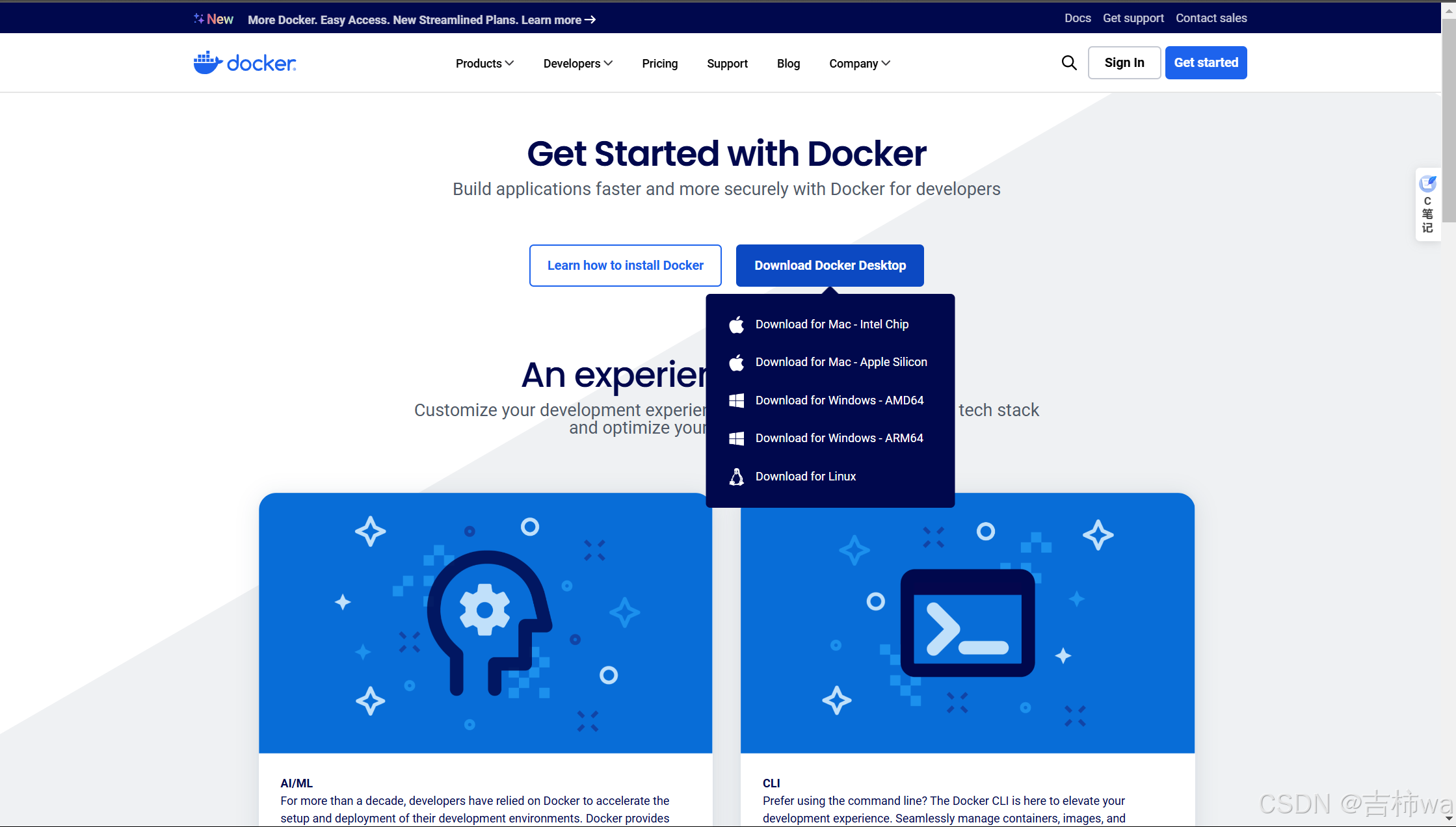Click the page vertical scrollbar thumb

[x=1449, y=120]
